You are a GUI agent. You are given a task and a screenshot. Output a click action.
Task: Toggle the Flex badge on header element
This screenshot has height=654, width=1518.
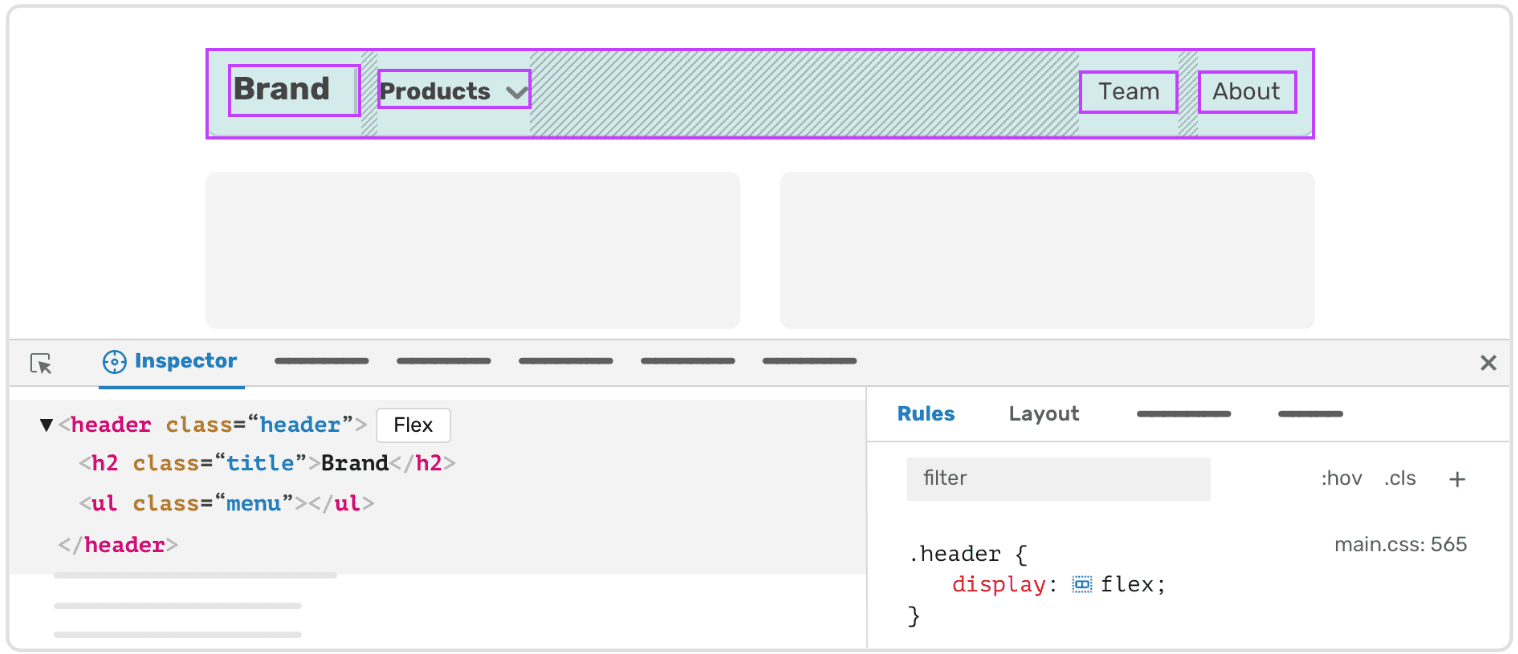(413, 425)
